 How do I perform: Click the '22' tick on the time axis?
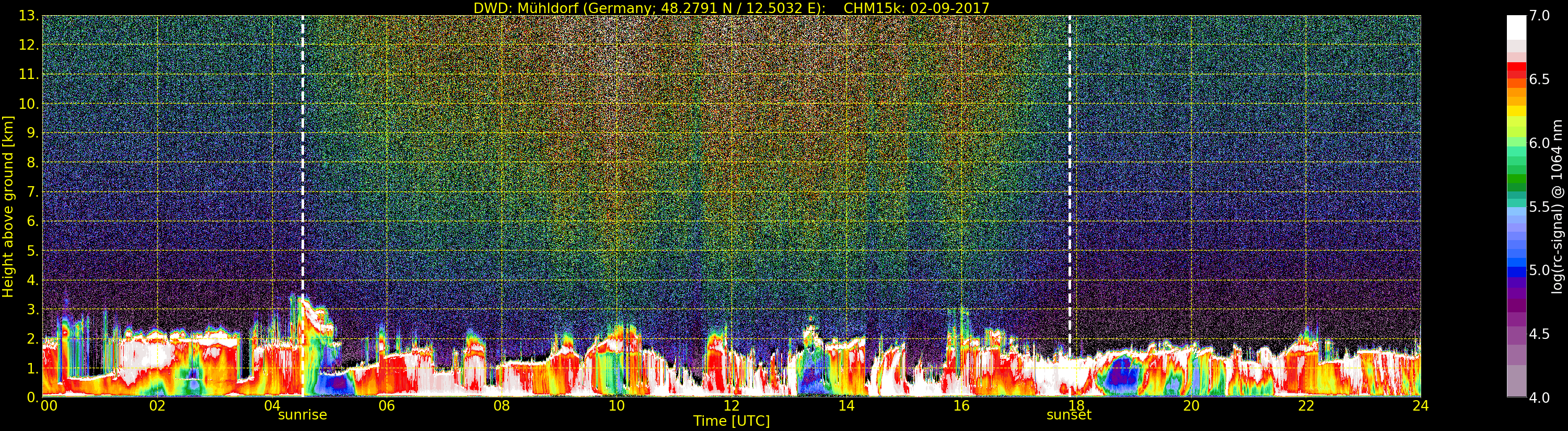coord(1306,406)
